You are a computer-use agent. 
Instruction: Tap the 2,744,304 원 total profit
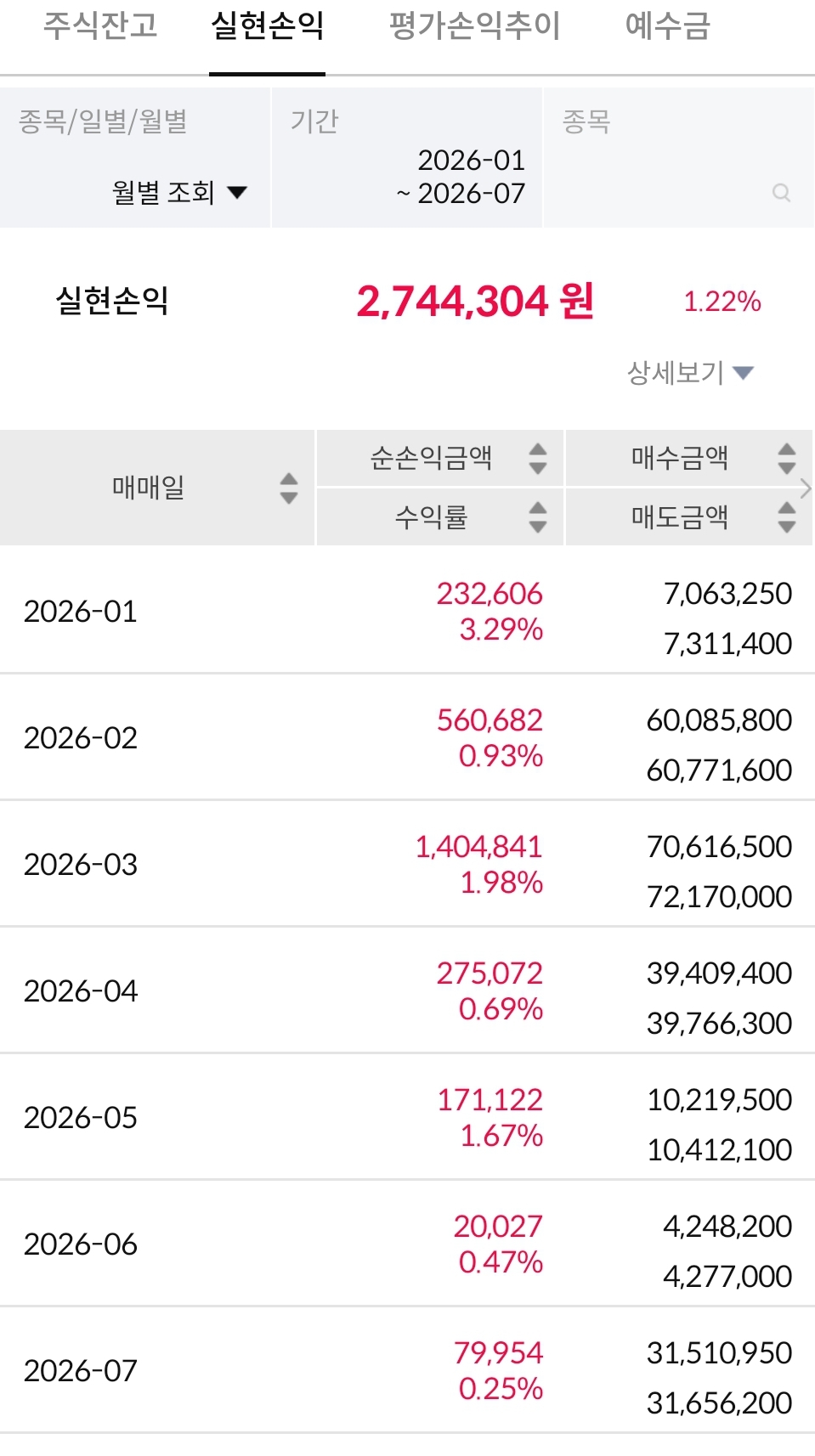475,302
